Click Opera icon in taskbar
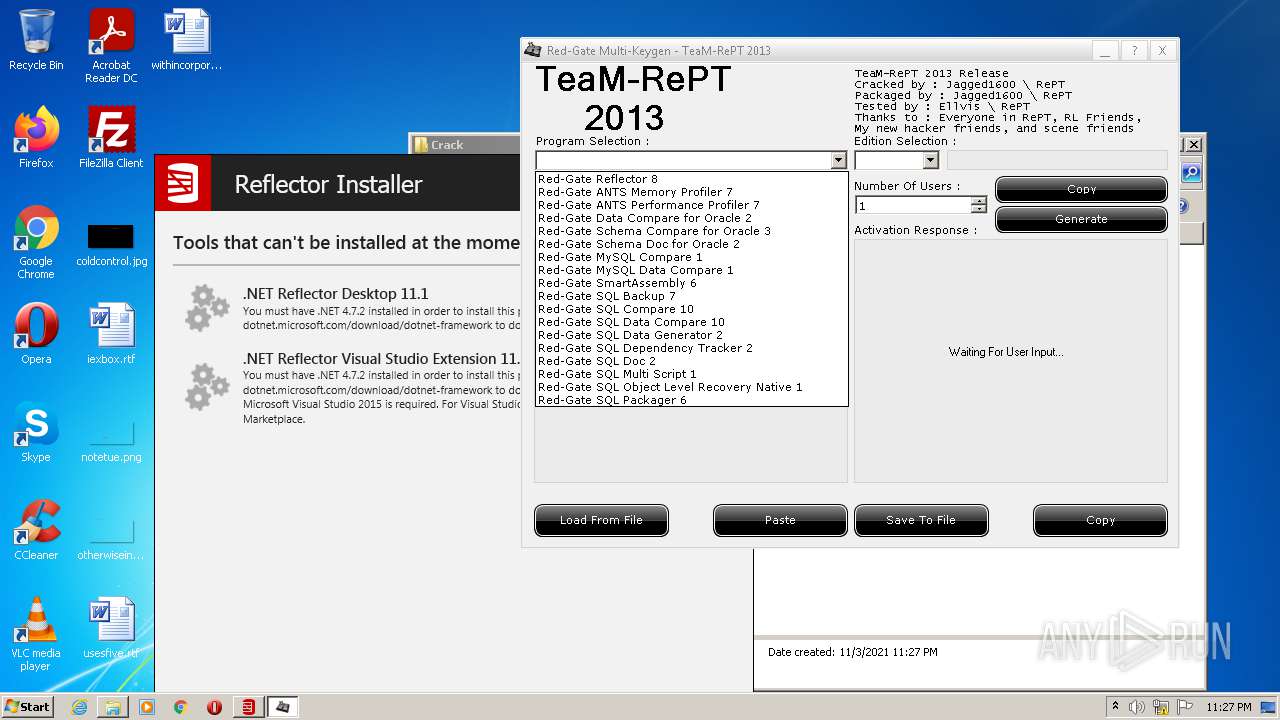 point(214,707)
